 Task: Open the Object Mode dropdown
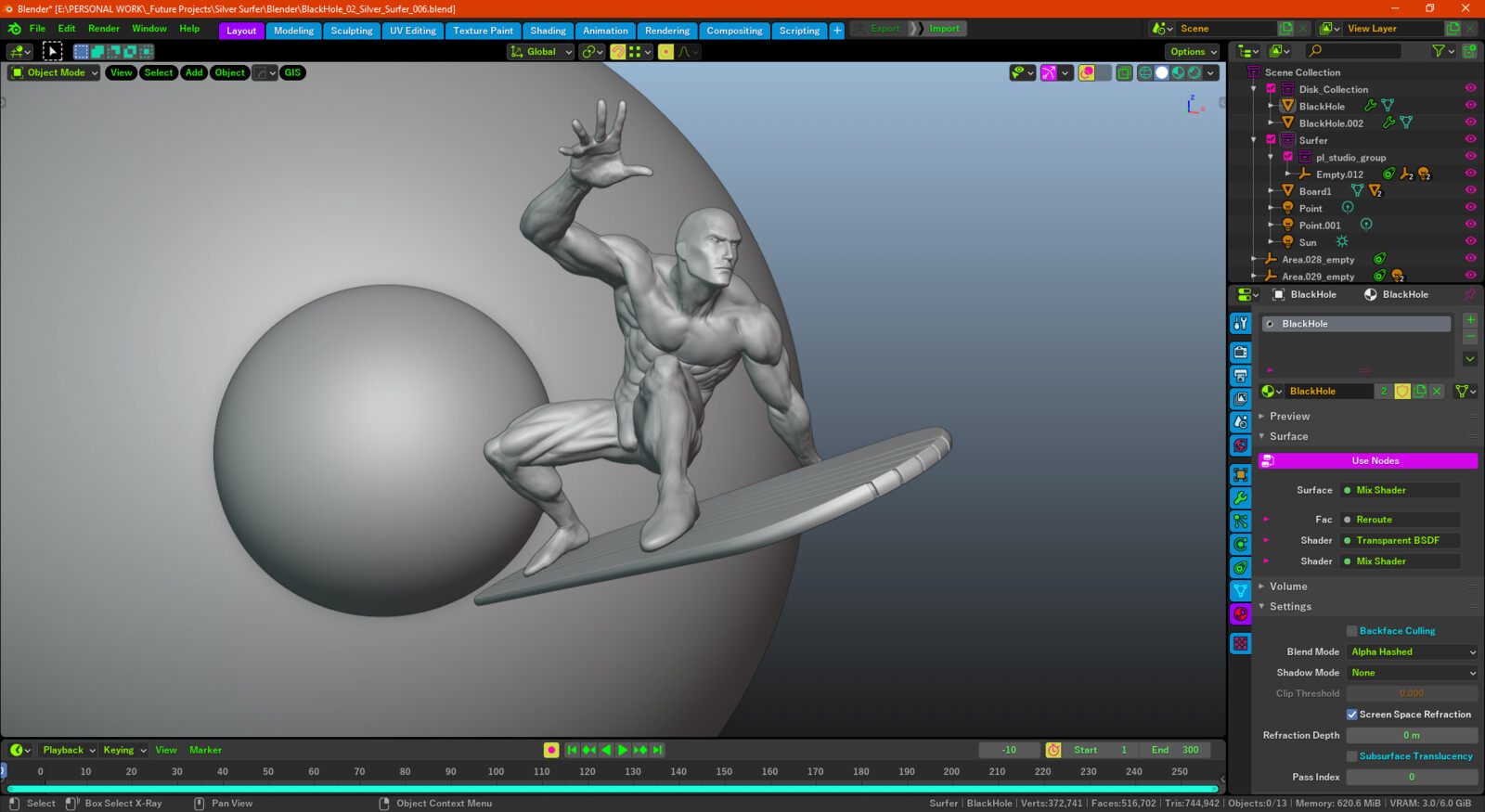pyautogui.click(x=54, y=72)
